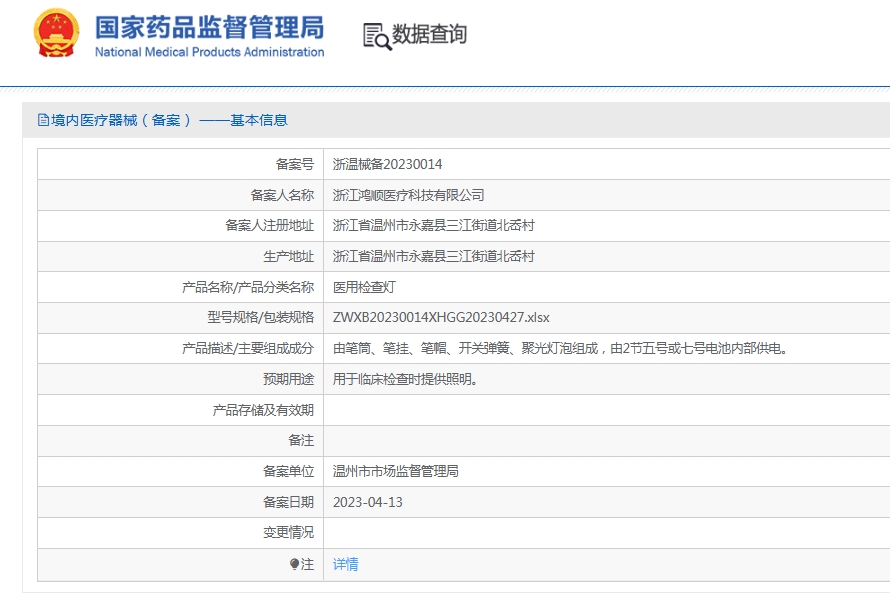The width and height of the screenshot is (890, 616).
Task: Click the product name 医用检查灯
Action: 364,287
